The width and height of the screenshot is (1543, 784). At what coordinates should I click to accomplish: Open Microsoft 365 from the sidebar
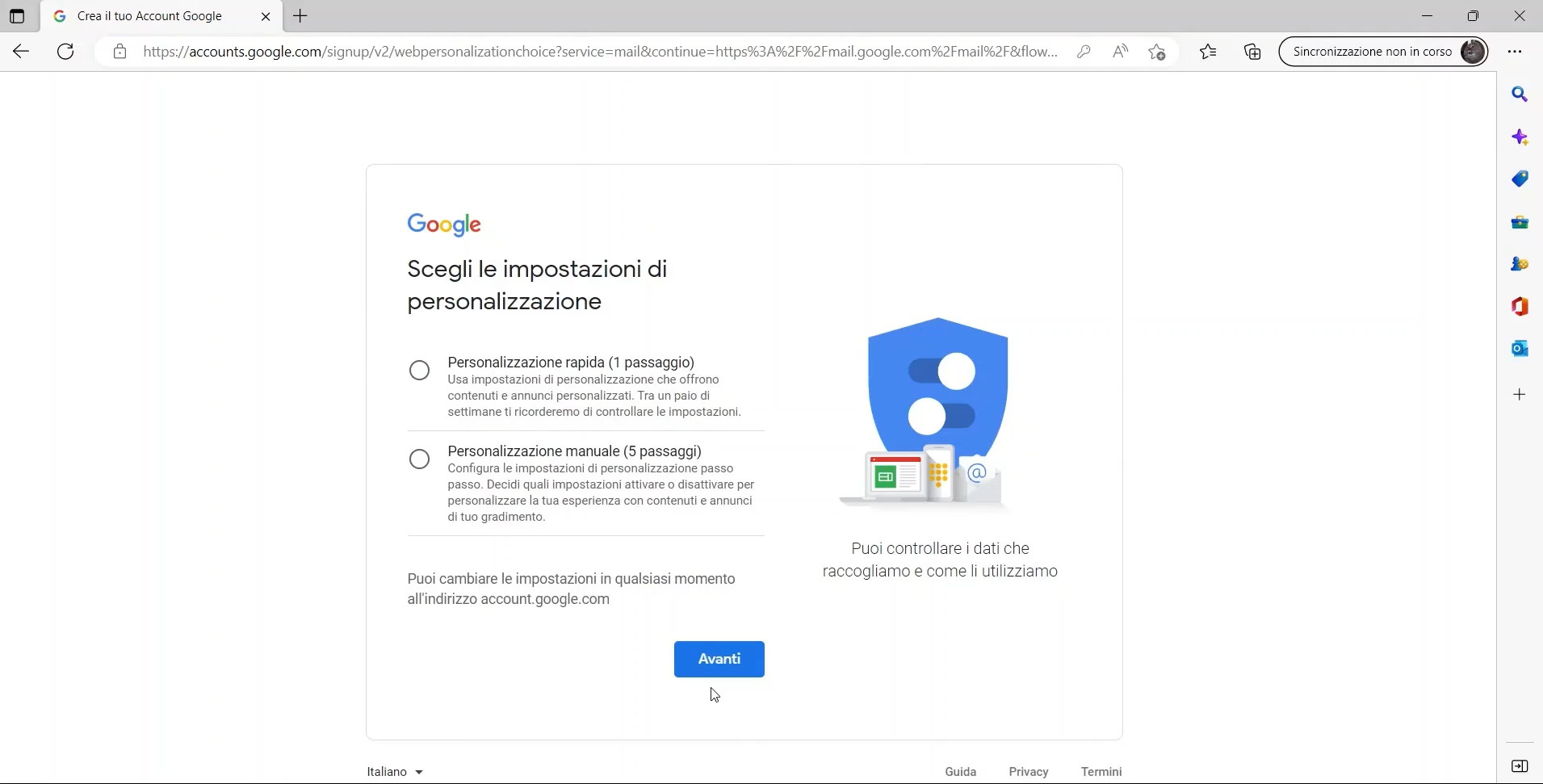pos(1521,307)
